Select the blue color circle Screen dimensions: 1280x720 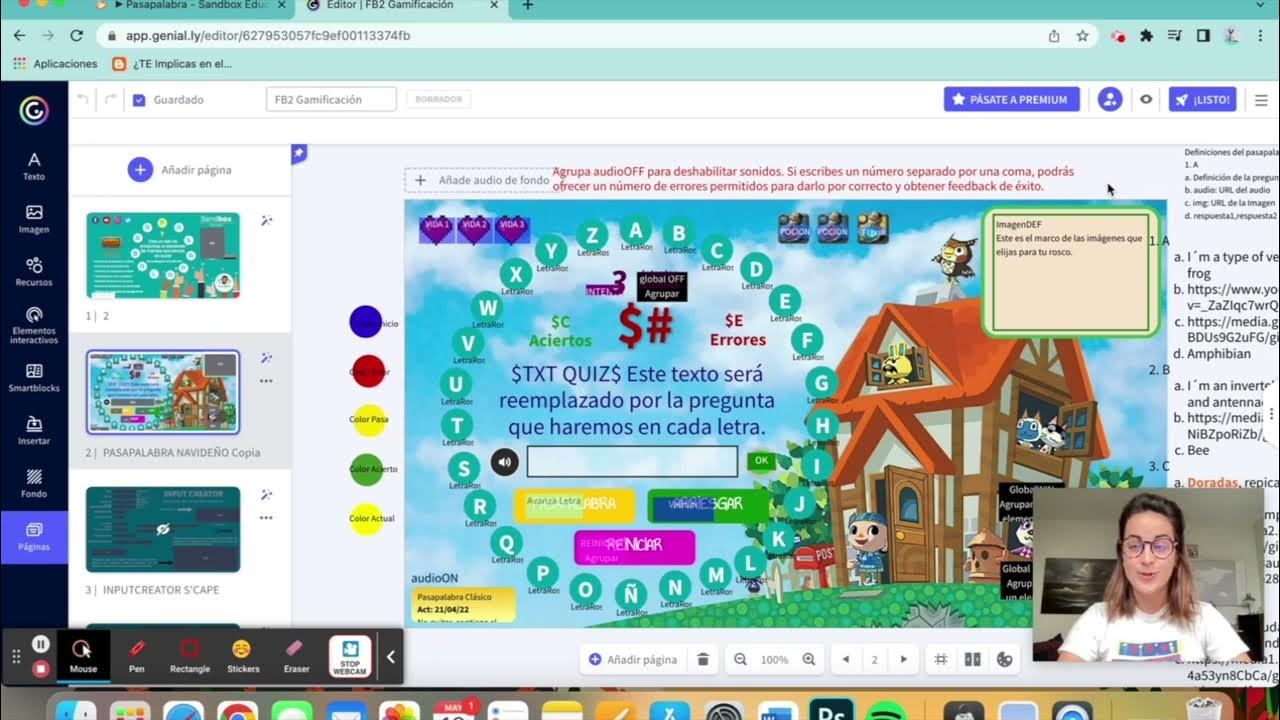point(366,321)
